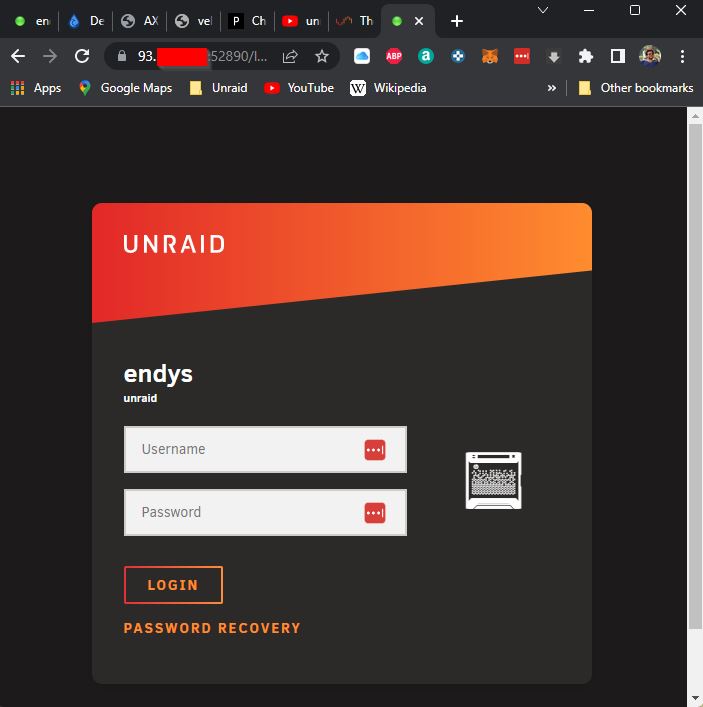Open the Google Maps bookmark
Screen dimensions: 703x707
click(125, 88)
